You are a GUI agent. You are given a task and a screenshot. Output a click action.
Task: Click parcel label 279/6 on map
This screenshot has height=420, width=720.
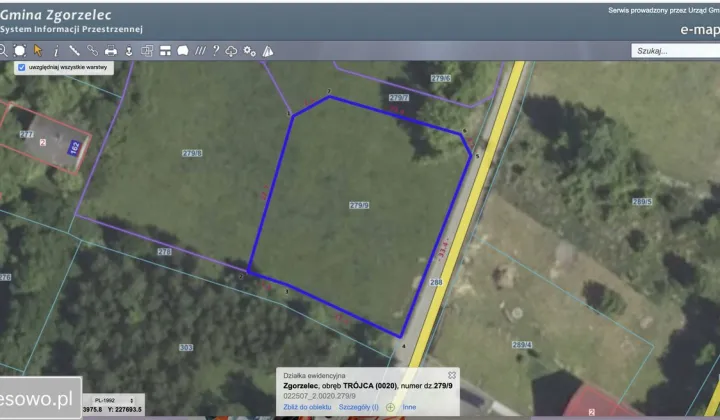[x=440, y=78]
